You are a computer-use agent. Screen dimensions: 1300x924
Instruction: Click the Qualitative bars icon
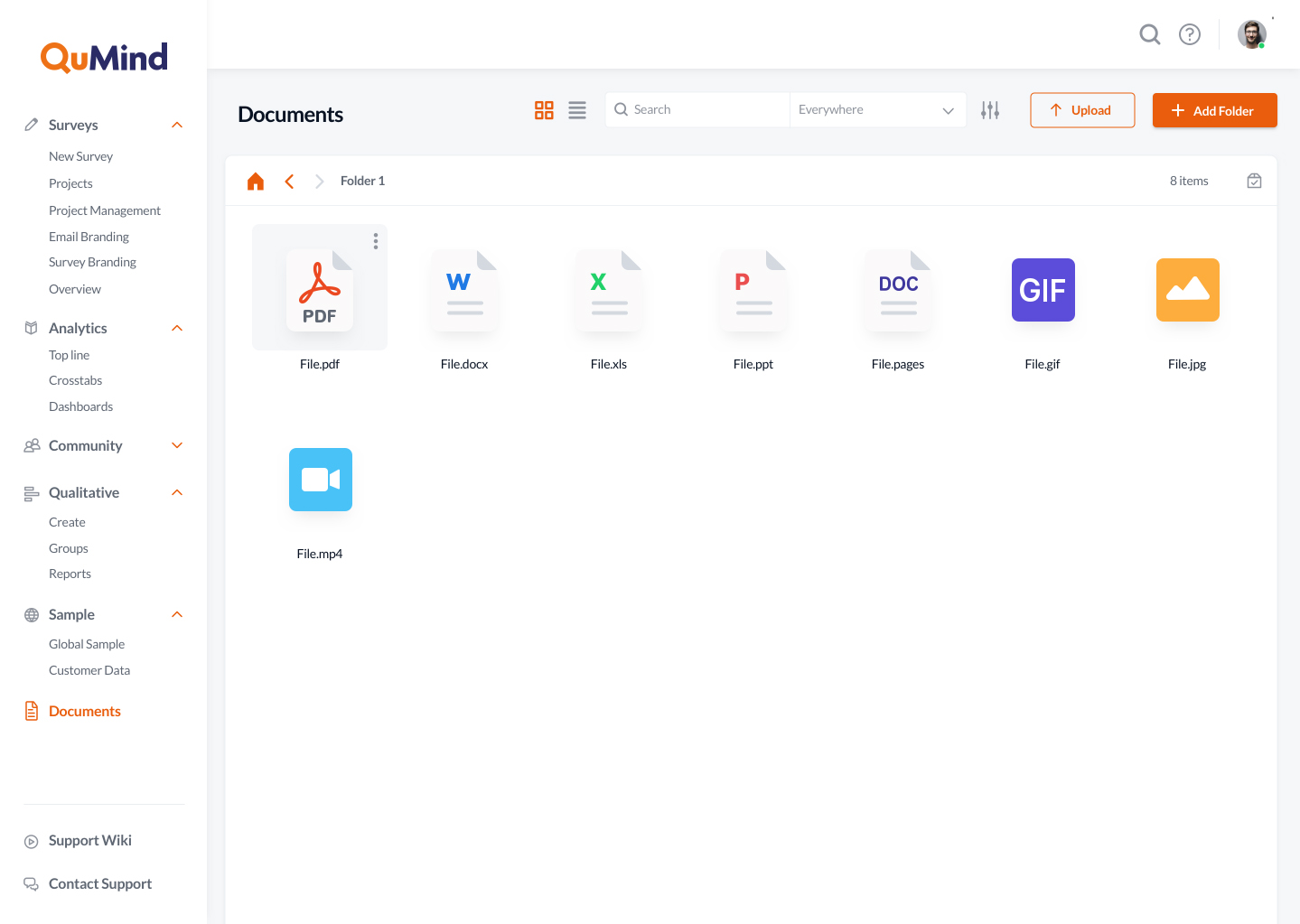32,493
